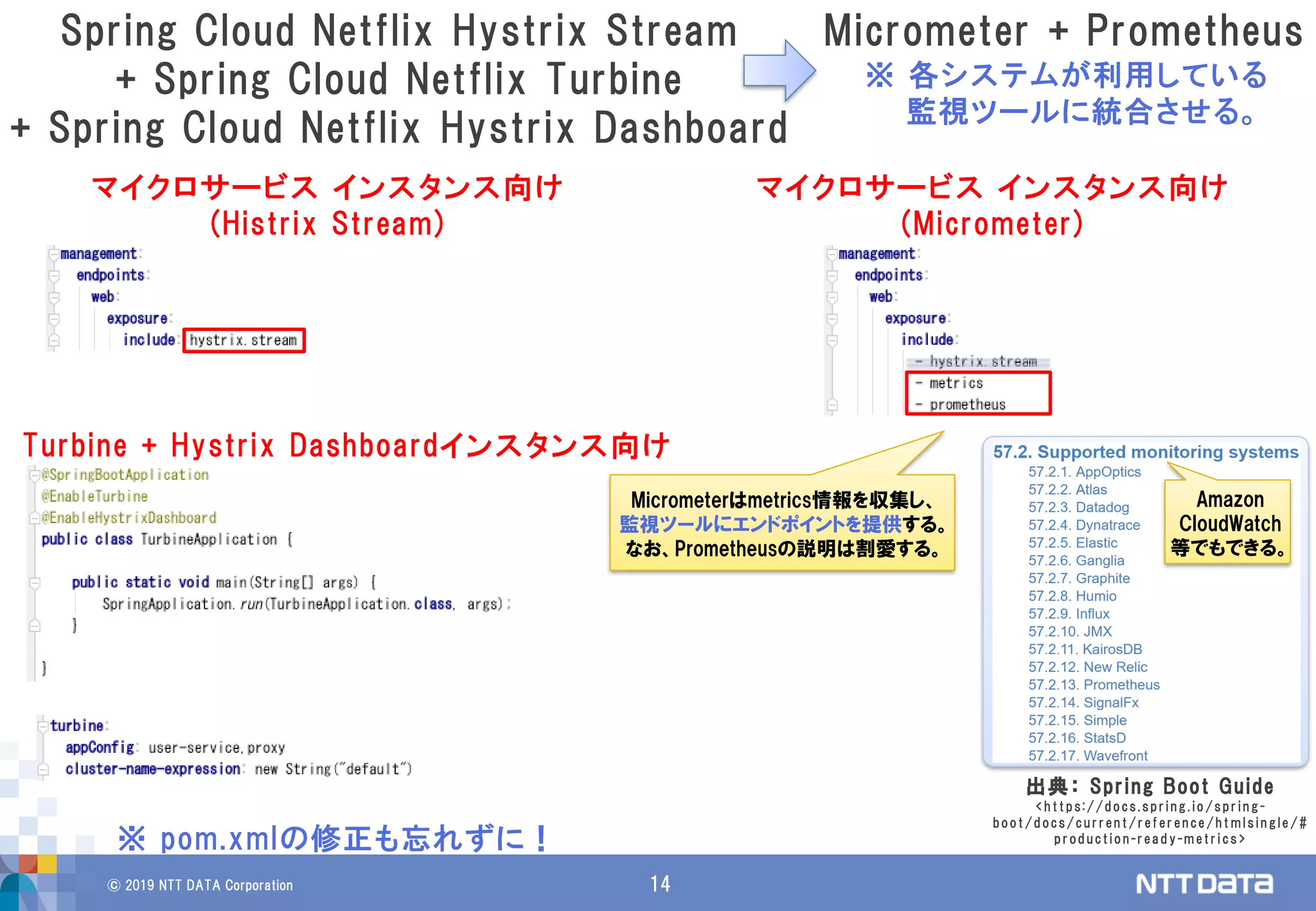Click the Amazon CloudWatch callout note
The width and height of the screenshot is (1316, 911).
coord(1228,523)
